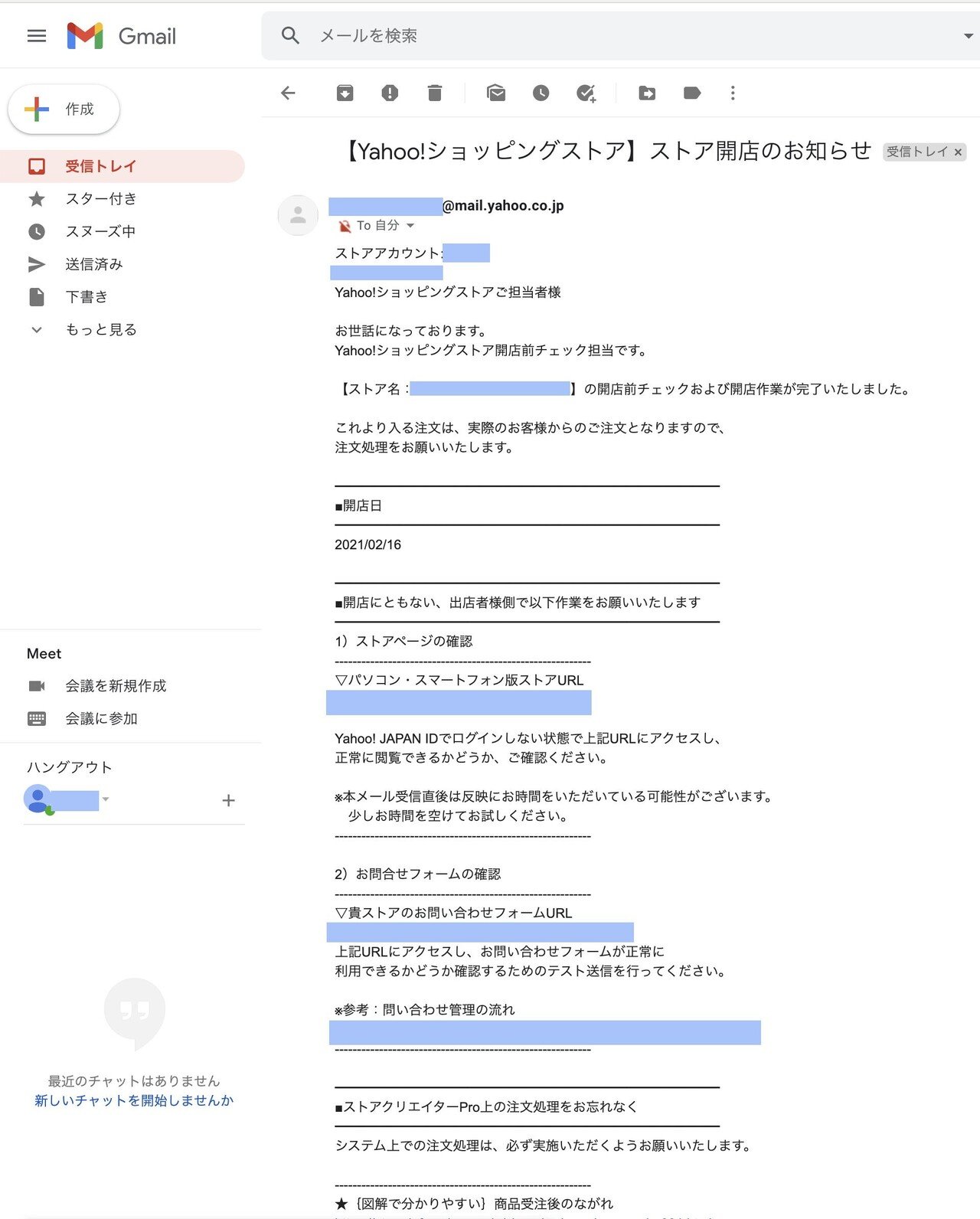Snooze this email with clock icon
This screenshot has height=1219, width=980.
541,93
